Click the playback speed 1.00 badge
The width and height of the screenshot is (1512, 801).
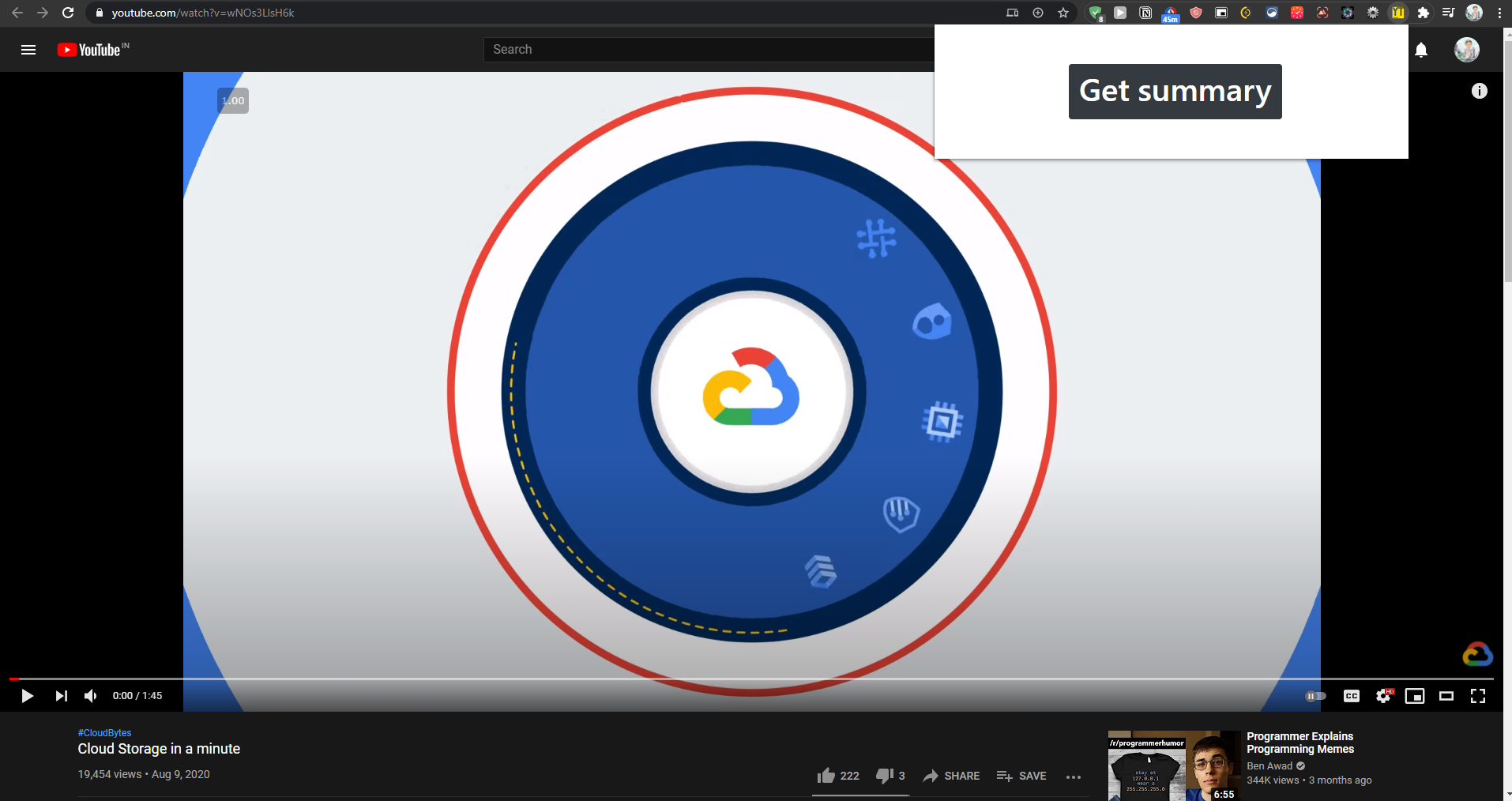tap(233, 100)
